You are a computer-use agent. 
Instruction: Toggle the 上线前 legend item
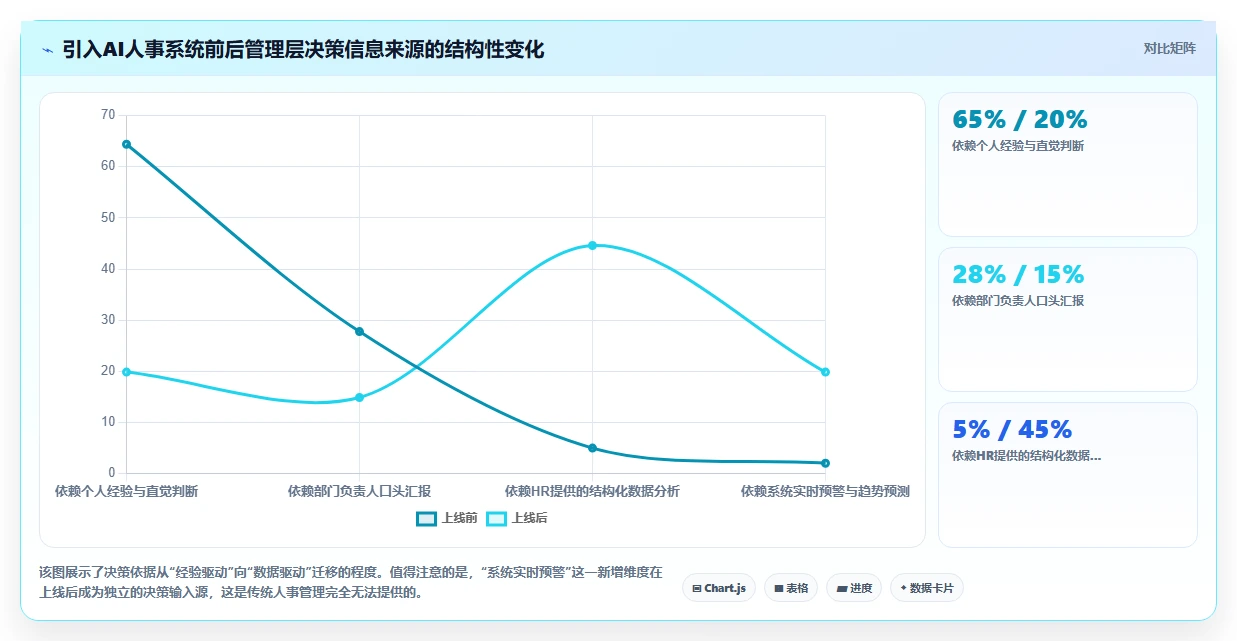(x=447, y=518)
